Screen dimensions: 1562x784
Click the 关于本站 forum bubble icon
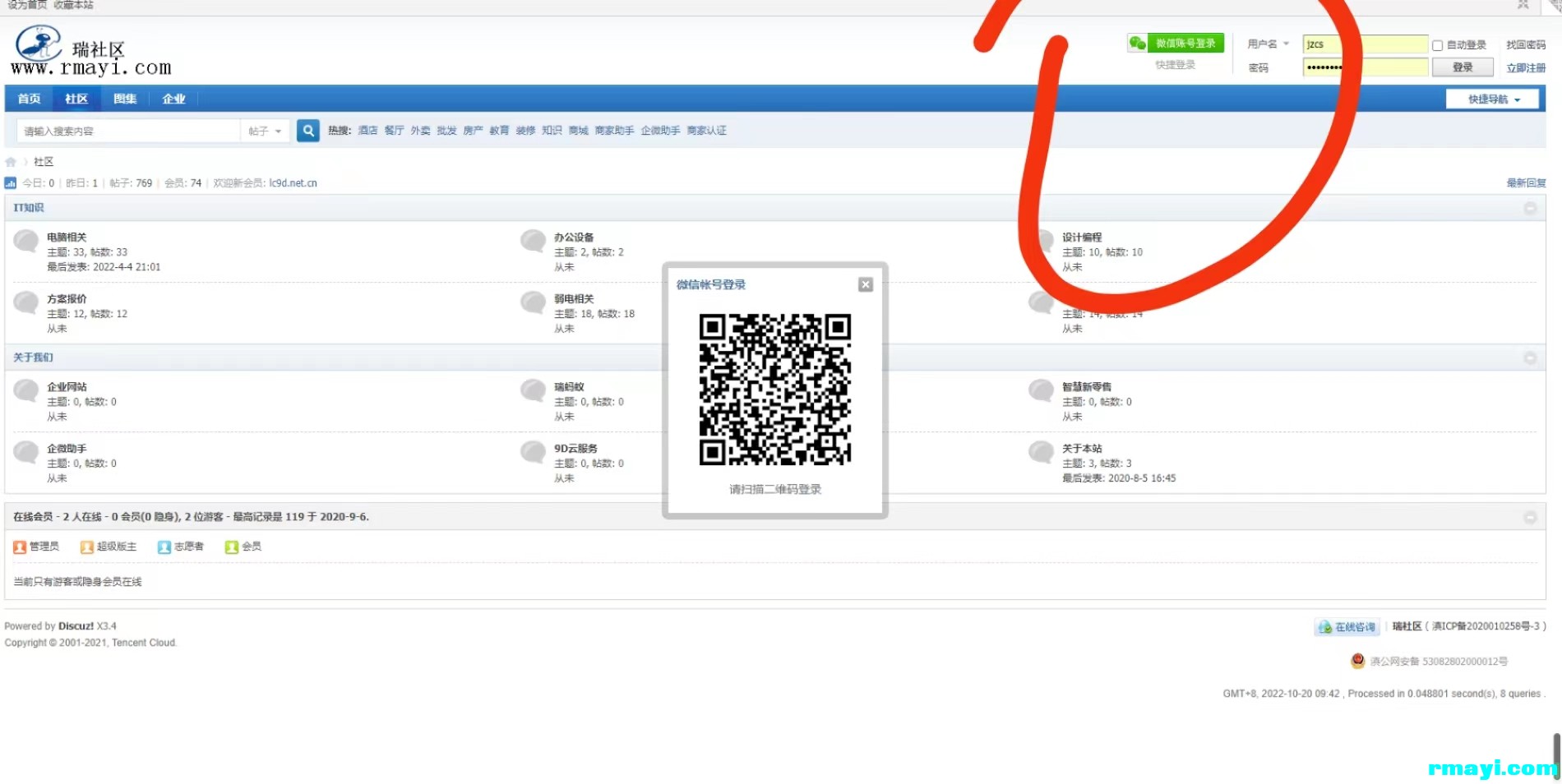point(1042,452)
